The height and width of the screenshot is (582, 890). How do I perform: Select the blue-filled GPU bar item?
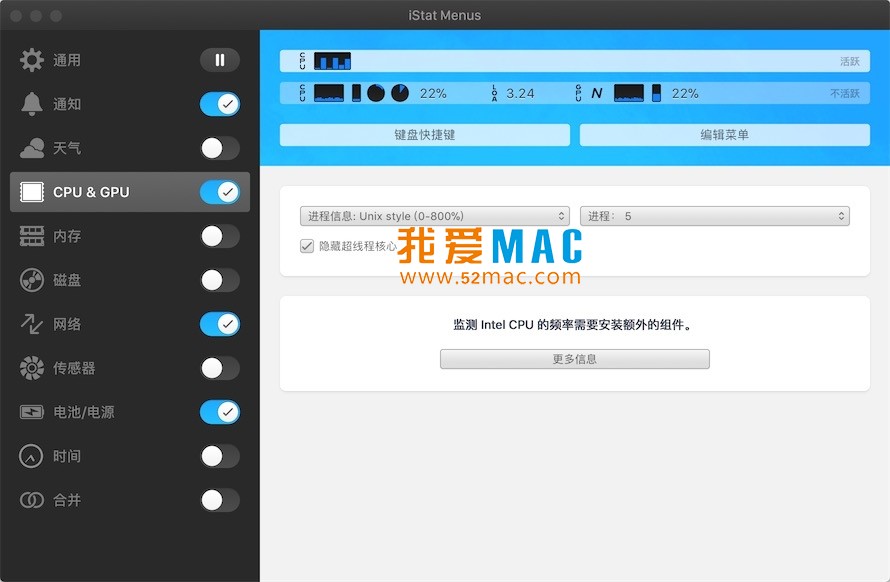click(x=656, y=93)
